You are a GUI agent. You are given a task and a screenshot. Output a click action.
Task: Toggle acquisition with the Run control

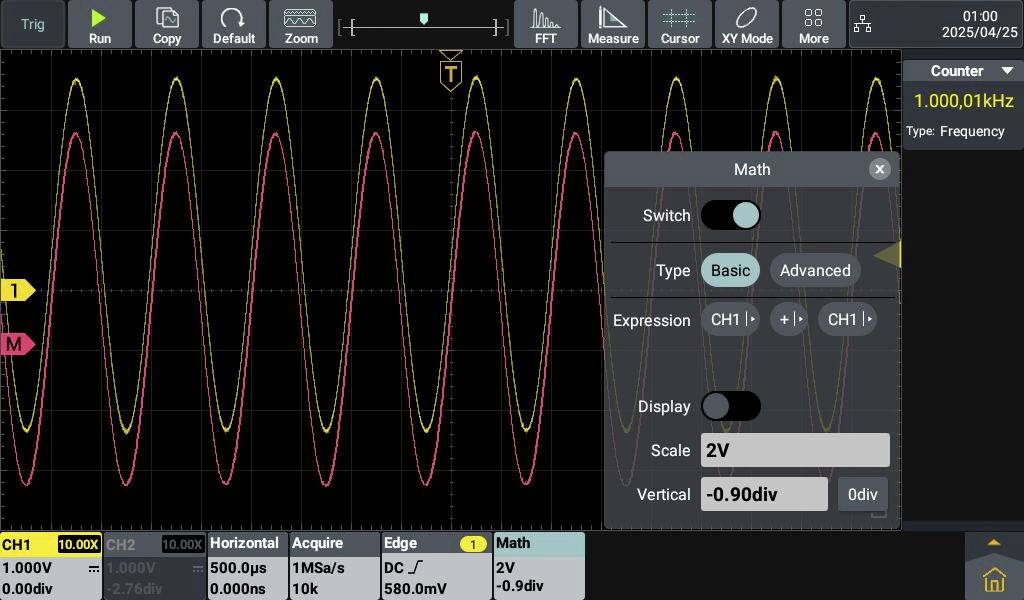tap(100, 24)
